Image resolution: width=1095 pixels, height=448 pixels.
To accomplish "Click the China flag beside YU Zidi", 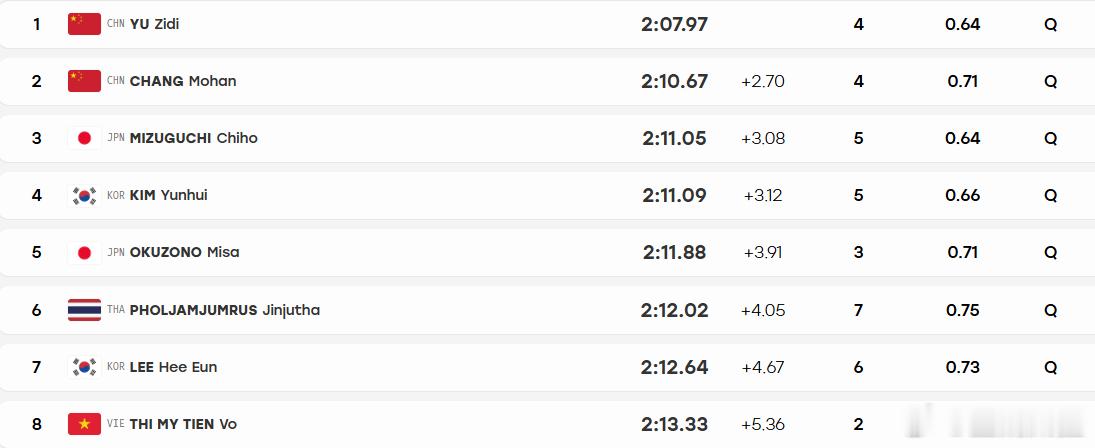I will click(x=84, y=24).
